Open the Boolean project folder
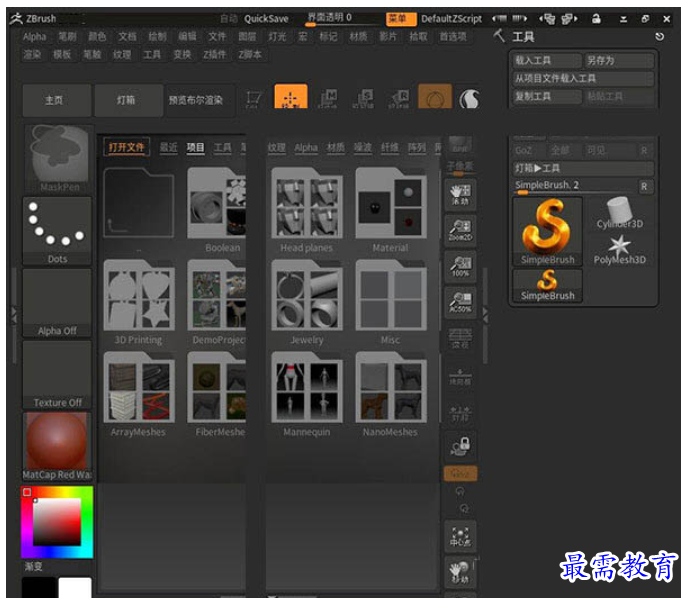Image resolution: width=684 pixels, height=598 pixels. point(222,204)
